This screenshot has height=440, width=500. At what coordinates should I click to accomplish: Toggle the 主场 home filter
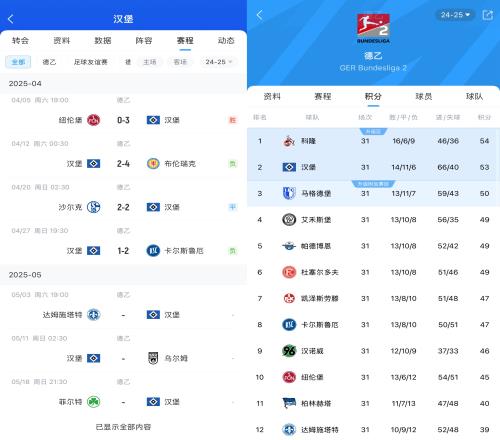pyautogui.click(x=150, y=62)
